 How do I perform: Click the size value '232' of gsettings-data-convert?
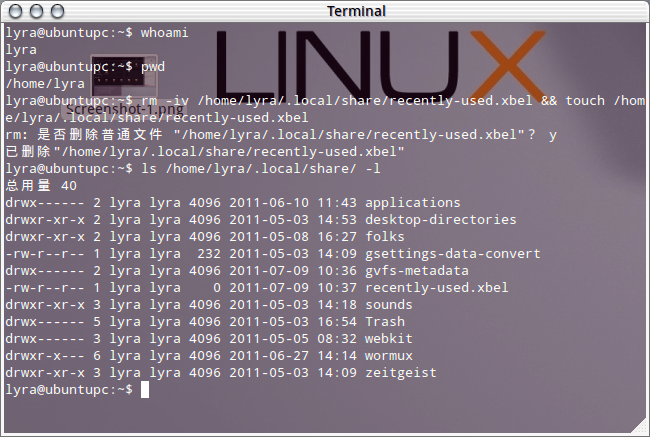tap(209, 254)
